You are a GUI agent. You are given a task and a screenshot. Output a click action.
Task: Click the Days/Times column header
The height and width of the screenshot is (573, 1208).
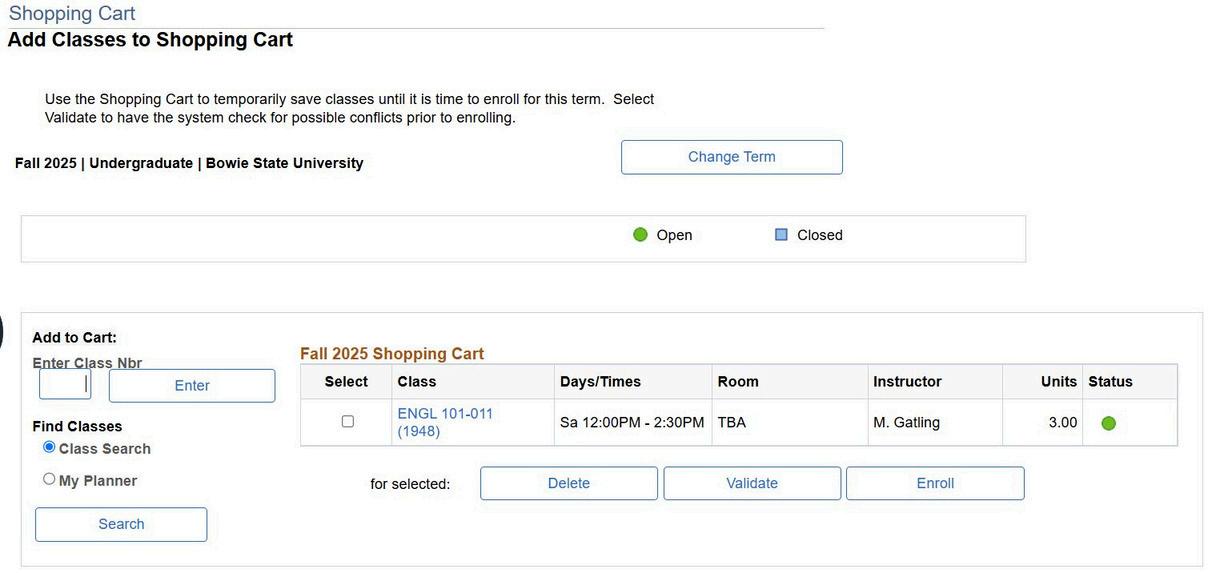600,381
